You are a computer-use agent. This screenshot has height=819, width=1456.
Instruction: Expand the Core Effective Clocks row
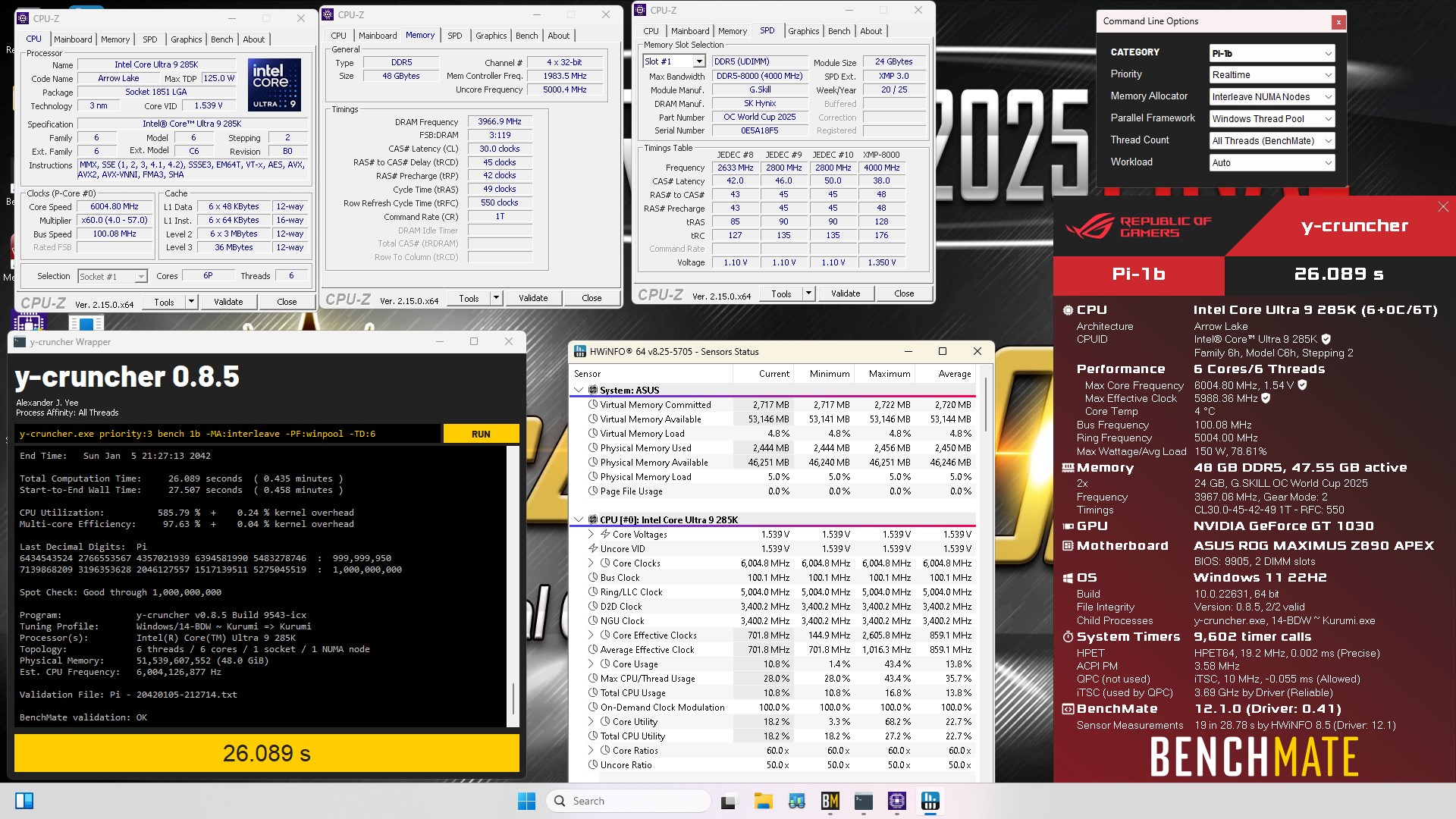pyautogui.click(x=591, y=635)
